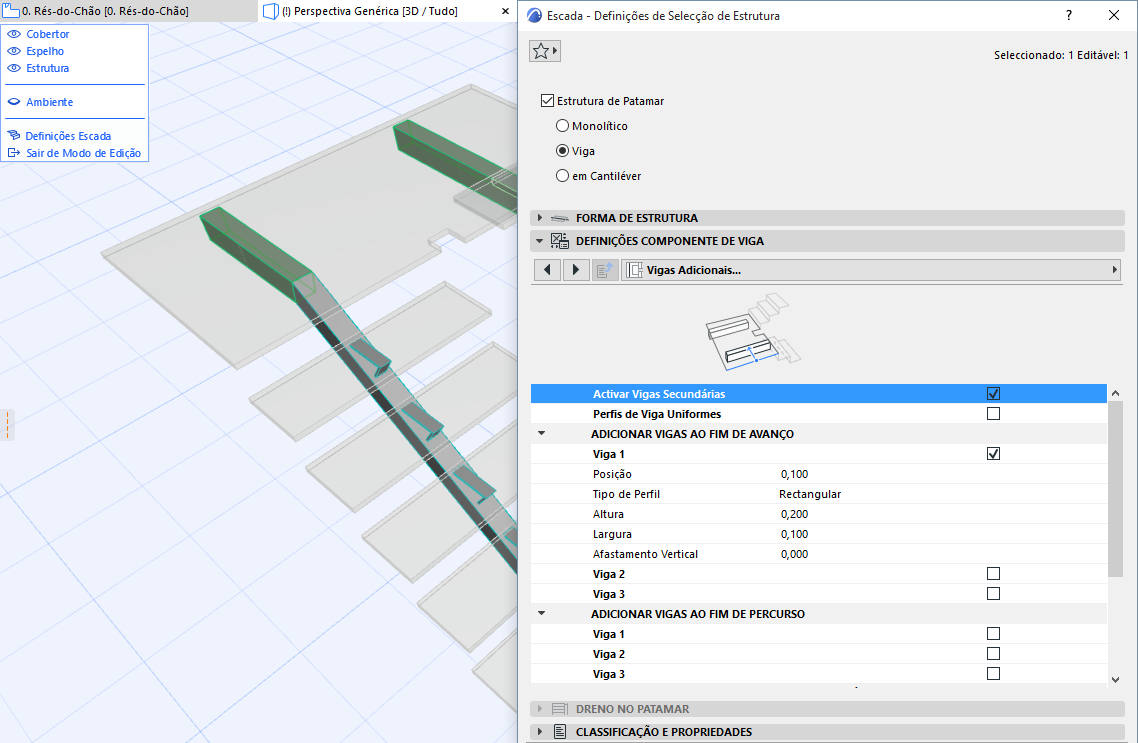This screenshot has width=1138, height=743.
Task: Click Sair de Modo de Edição icon
Action: coord(14,153)
